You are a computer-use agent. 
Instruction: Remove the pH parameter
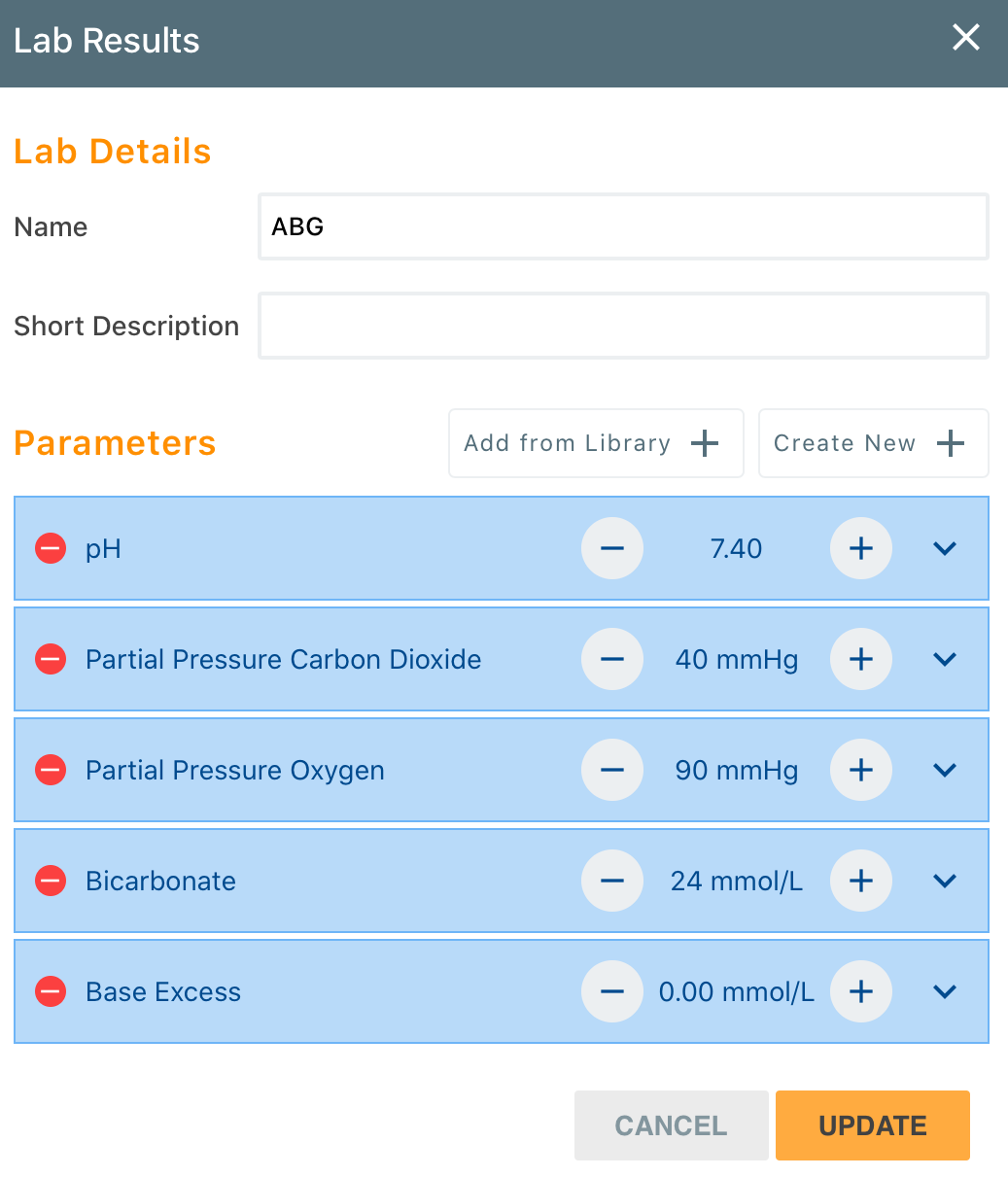tap(50, 548)
